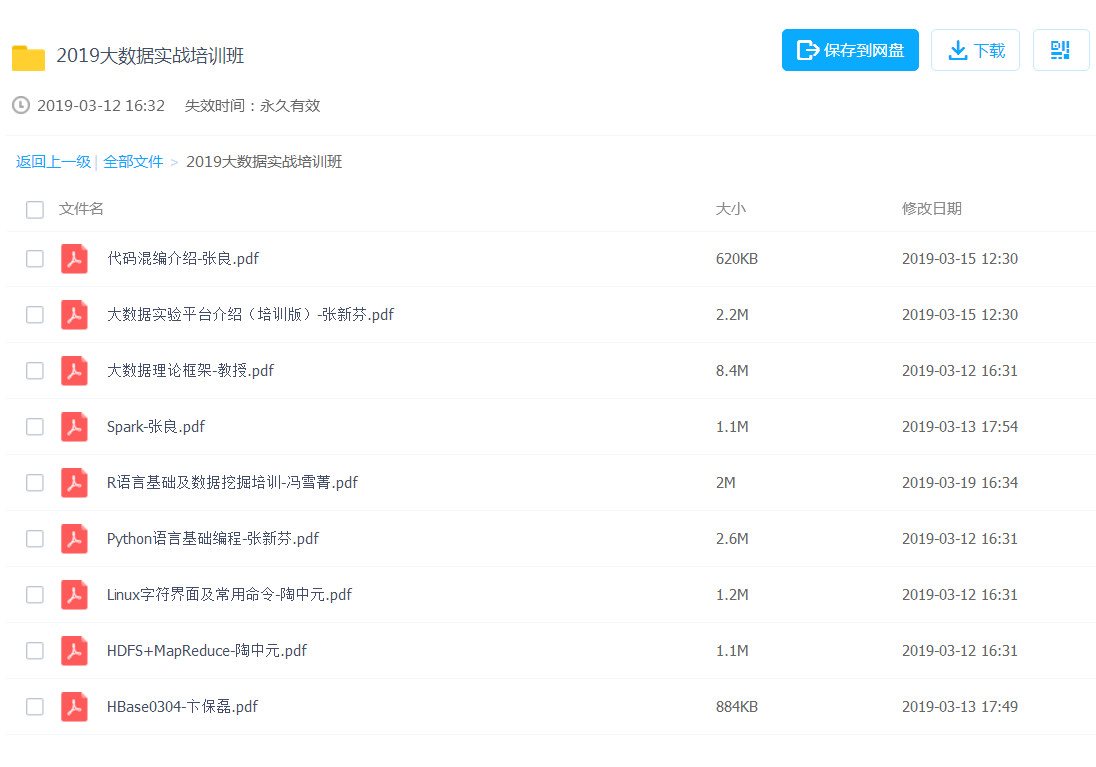Screen dimensions: 1096x767
Task: Click PDF icon beside Spark-张良.pdf
Action: (x=74, y=427)
